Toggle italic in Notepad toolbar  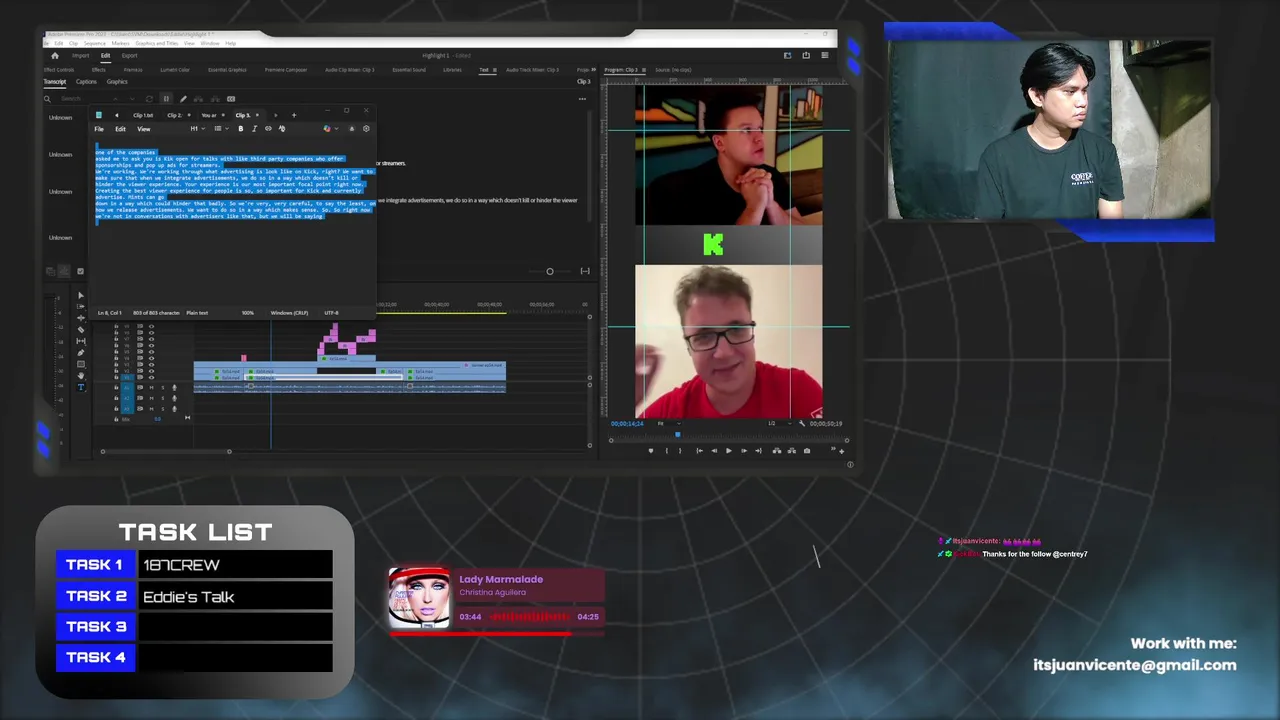coord(254,129)
